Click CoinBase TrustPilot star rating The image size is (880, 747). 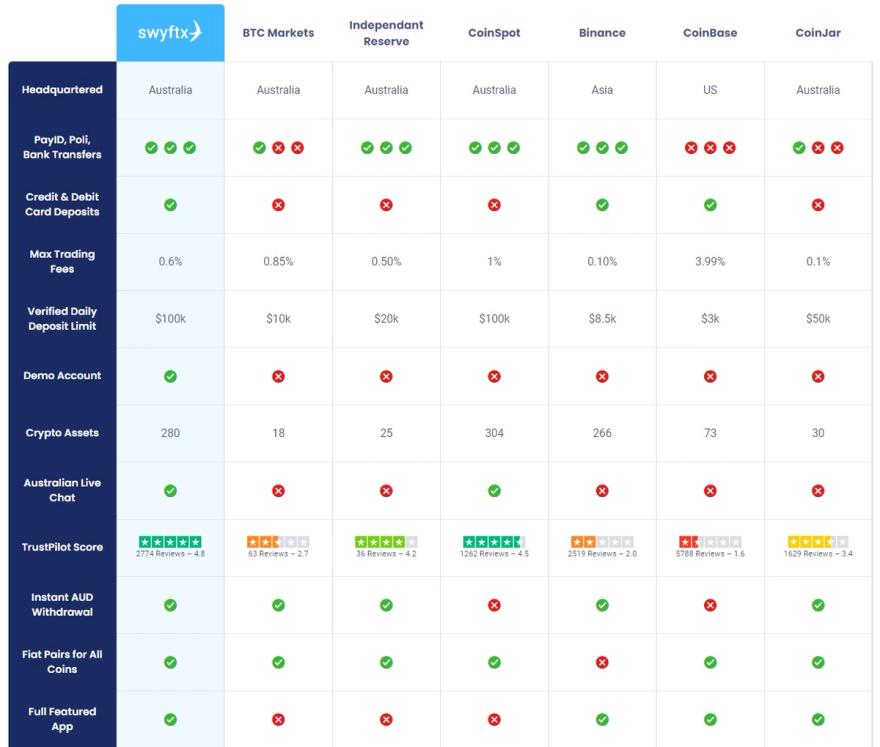pos(711,542)
